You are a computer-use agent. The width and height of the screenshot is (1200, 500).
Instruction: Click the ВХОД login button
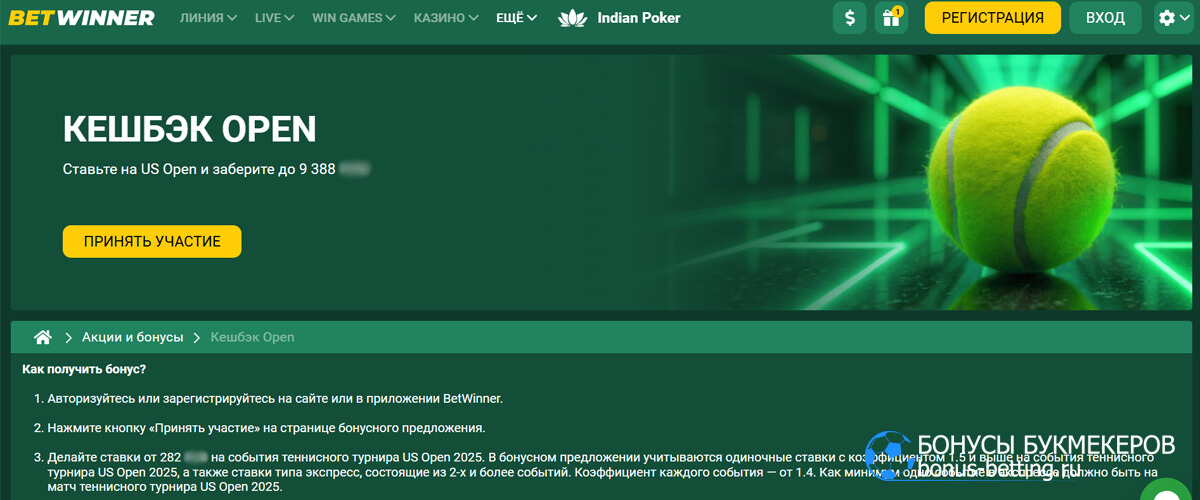coord(1105,18)
